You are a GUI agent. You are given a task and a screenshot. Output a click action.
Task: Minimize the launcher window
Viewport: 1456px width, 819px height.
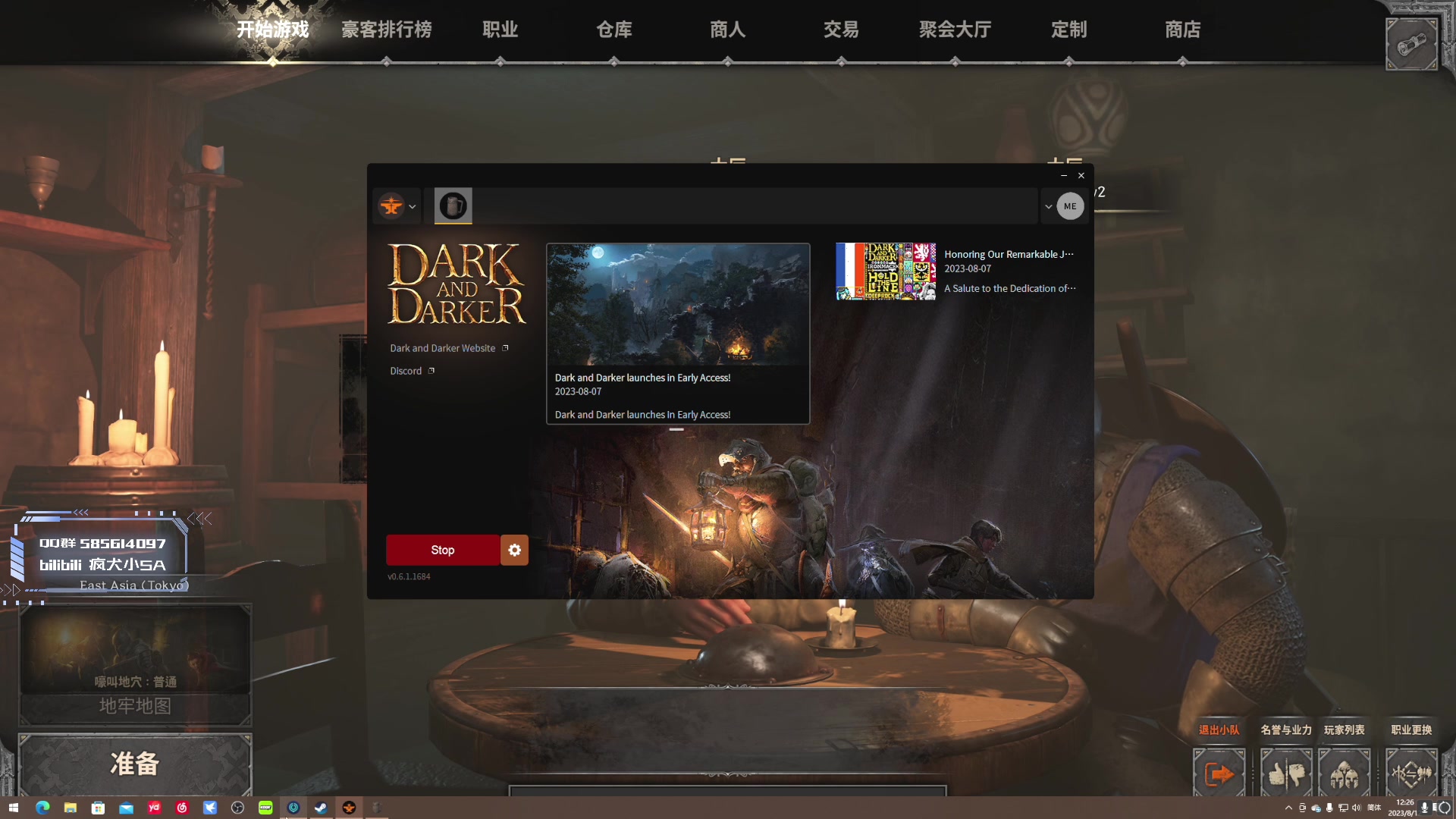tap(1064, 175)
